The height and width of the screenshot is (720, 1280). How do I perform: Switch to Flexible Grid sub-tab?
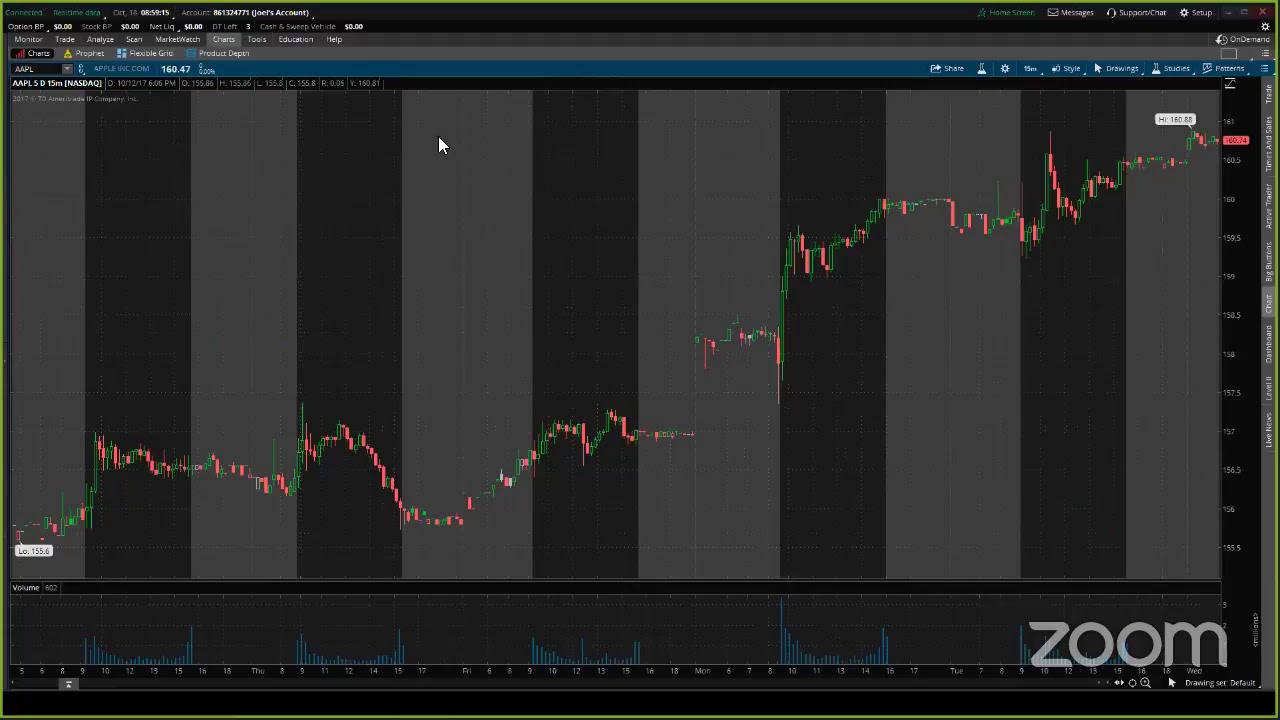[x=145, y=53]
